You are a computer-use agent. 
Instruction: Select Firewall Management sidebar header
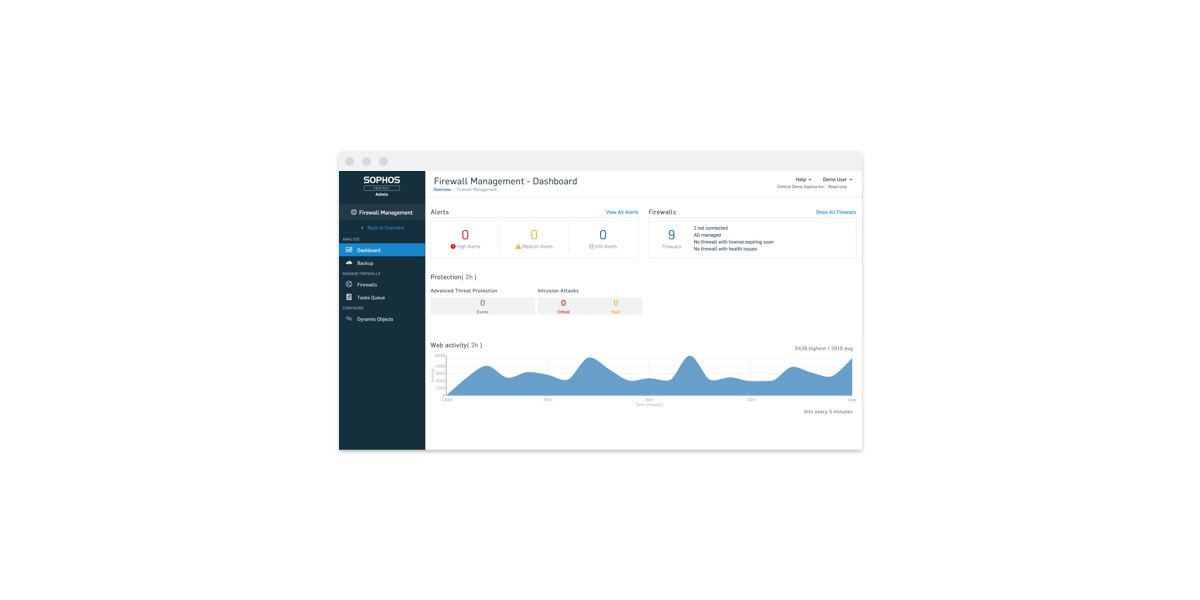tap(382, 212)
